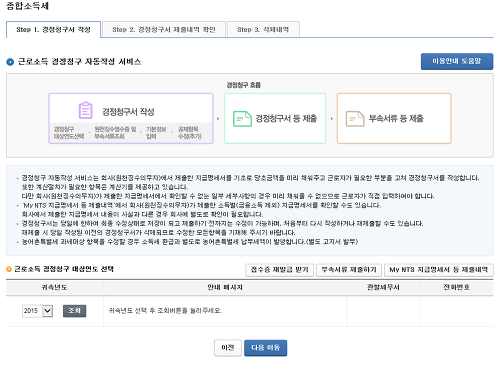The width and height of the screenshot is (500, 365).
Task: Open Step 2. 경정청구서 제출내역 확인 tab
Action: point(164,30)
